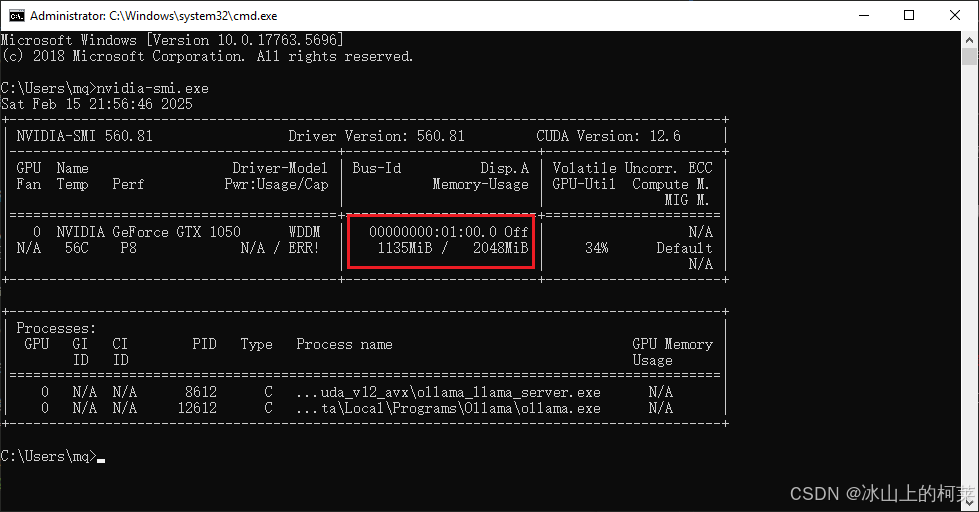Viewport: 979px width, 512px height.
Task: Click PID value '12612'
Action: click(197, 408)
